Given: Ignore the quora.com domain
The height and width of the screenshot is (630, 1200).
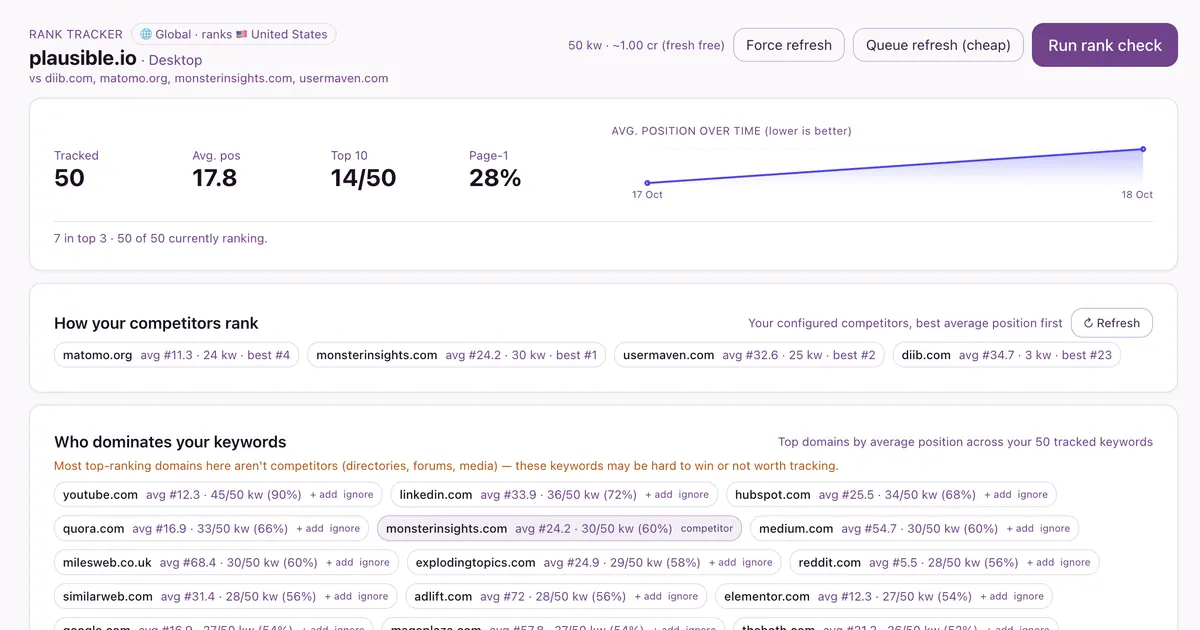Looking at the screenshot, I should tap(345, 529).
